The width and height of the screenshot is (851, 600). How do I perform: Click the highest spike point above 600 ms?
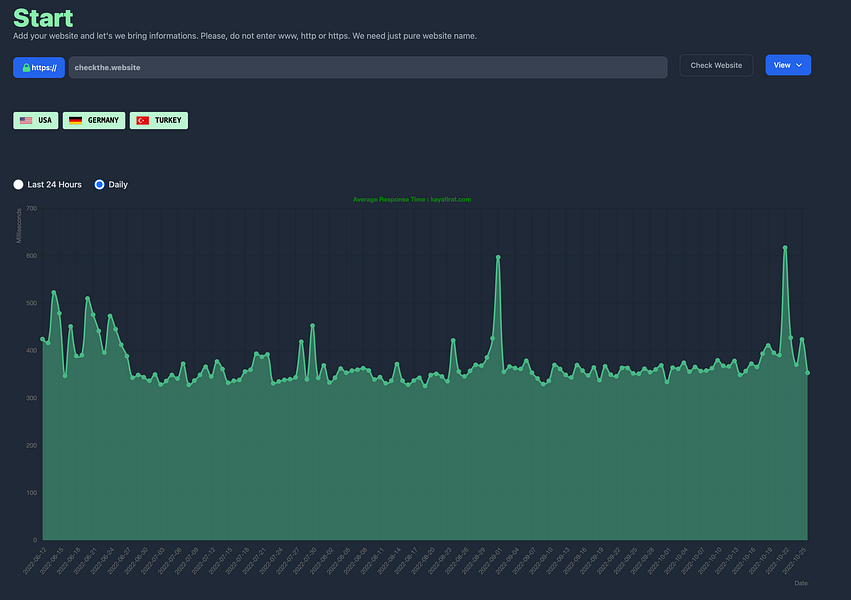click(785, 248)
